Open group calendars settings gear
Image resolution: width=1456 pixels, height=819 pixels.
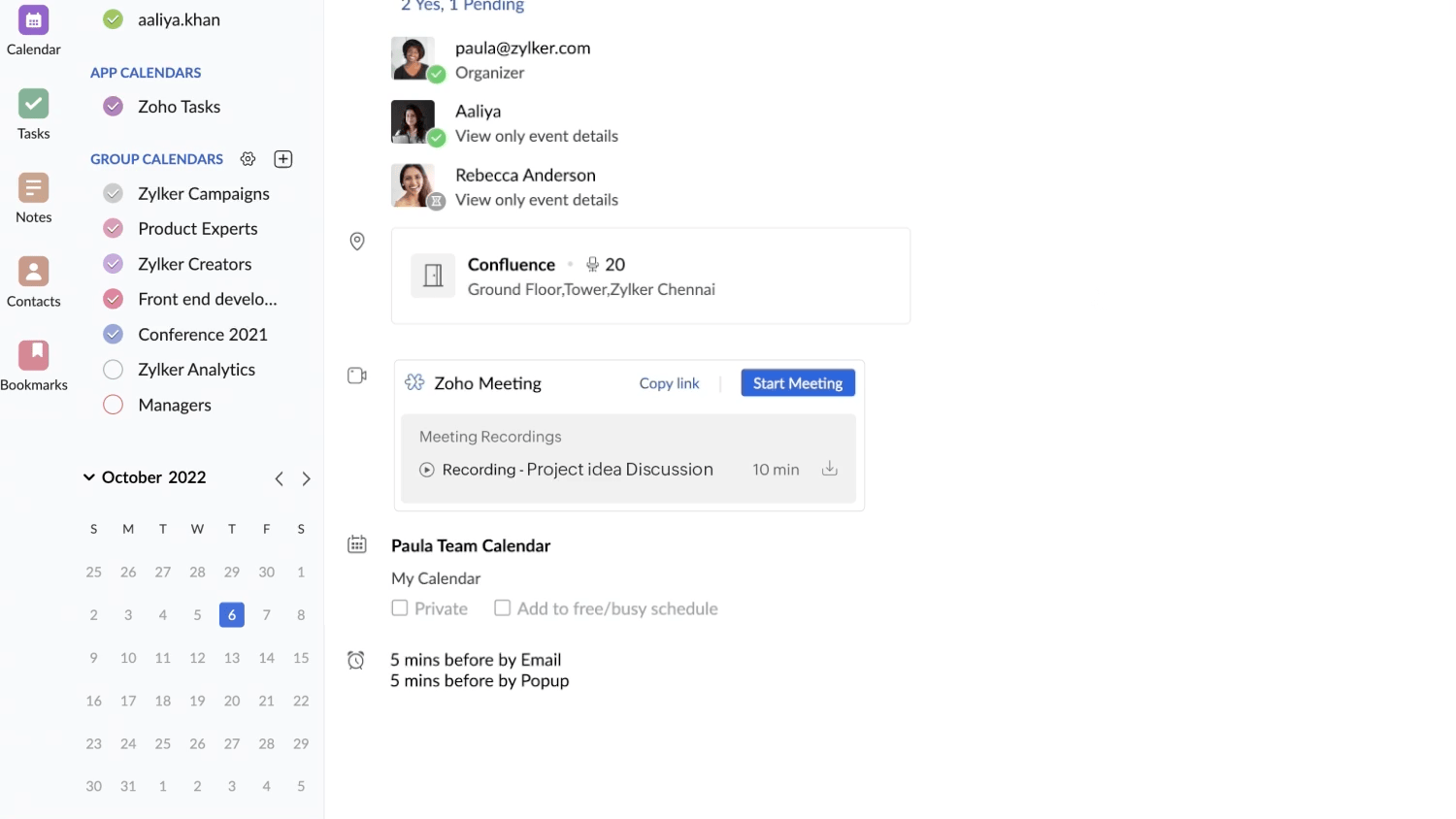(x=248, y=159)
